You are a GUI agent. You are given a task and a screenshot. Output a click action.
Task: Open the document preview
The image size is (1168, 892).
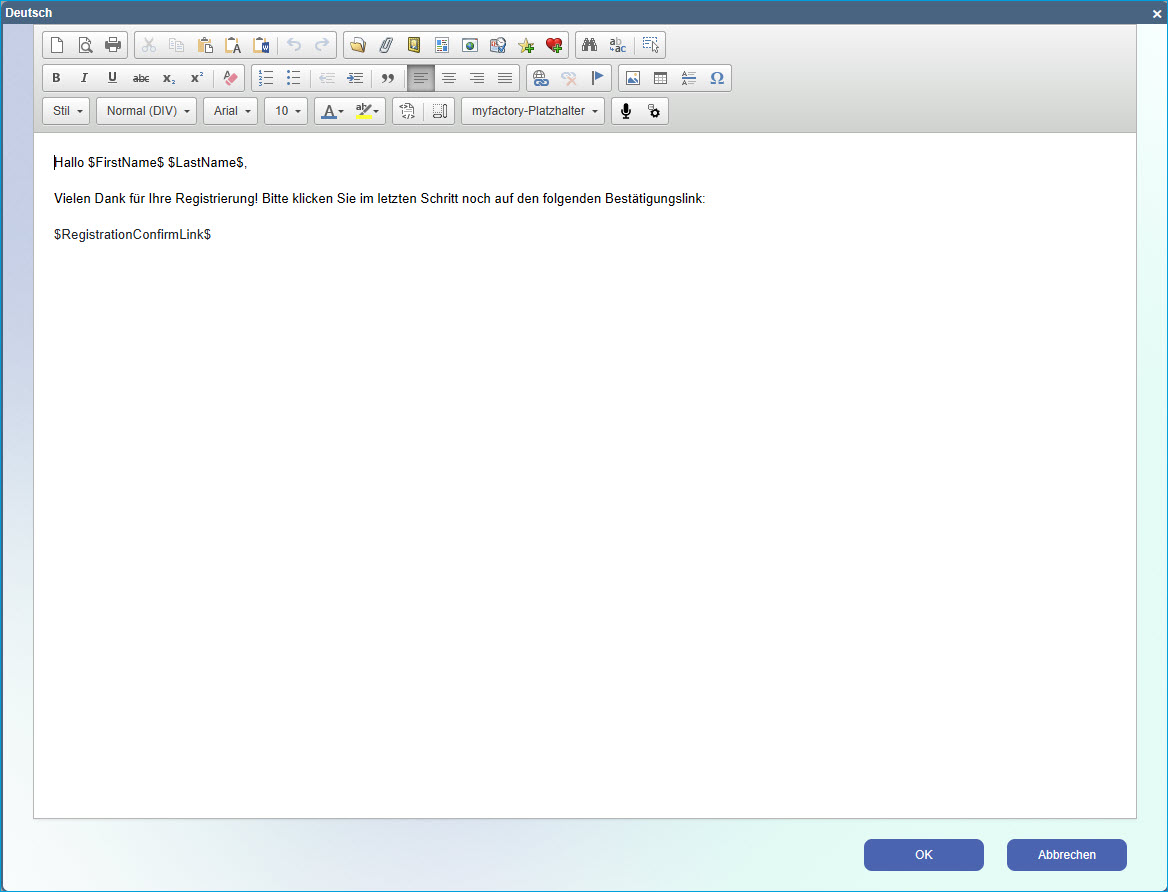(85, 45)
